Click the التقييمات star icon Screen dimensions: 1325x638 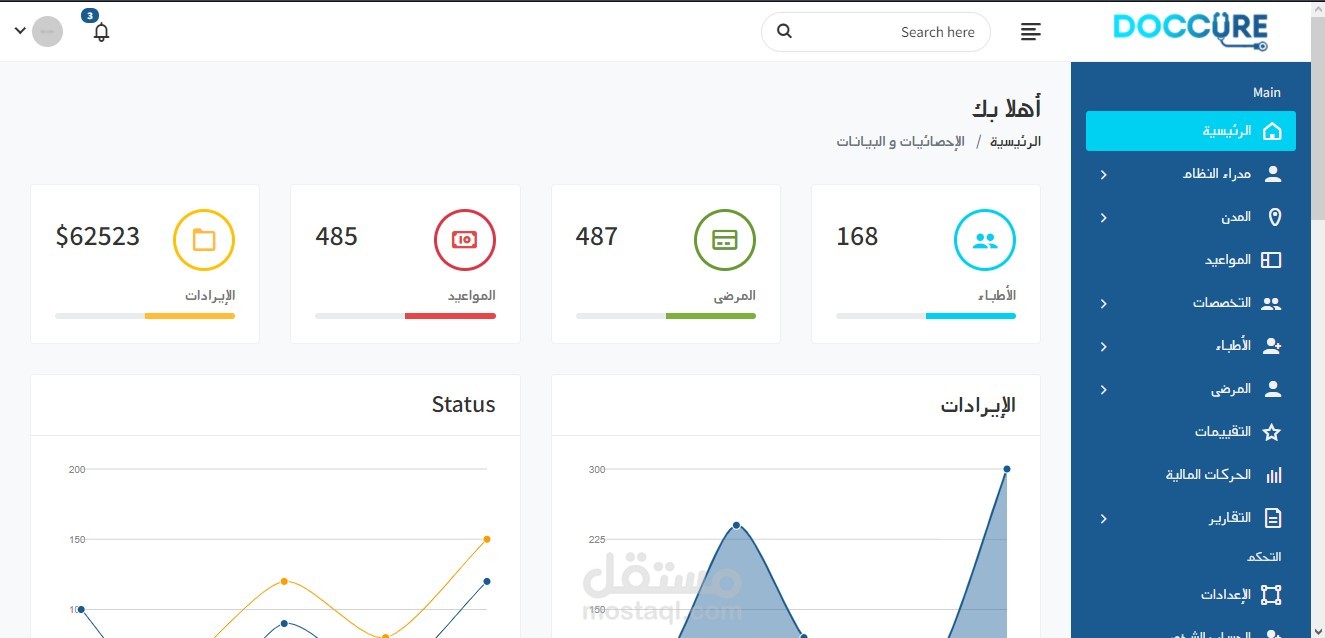(1271, 432)
